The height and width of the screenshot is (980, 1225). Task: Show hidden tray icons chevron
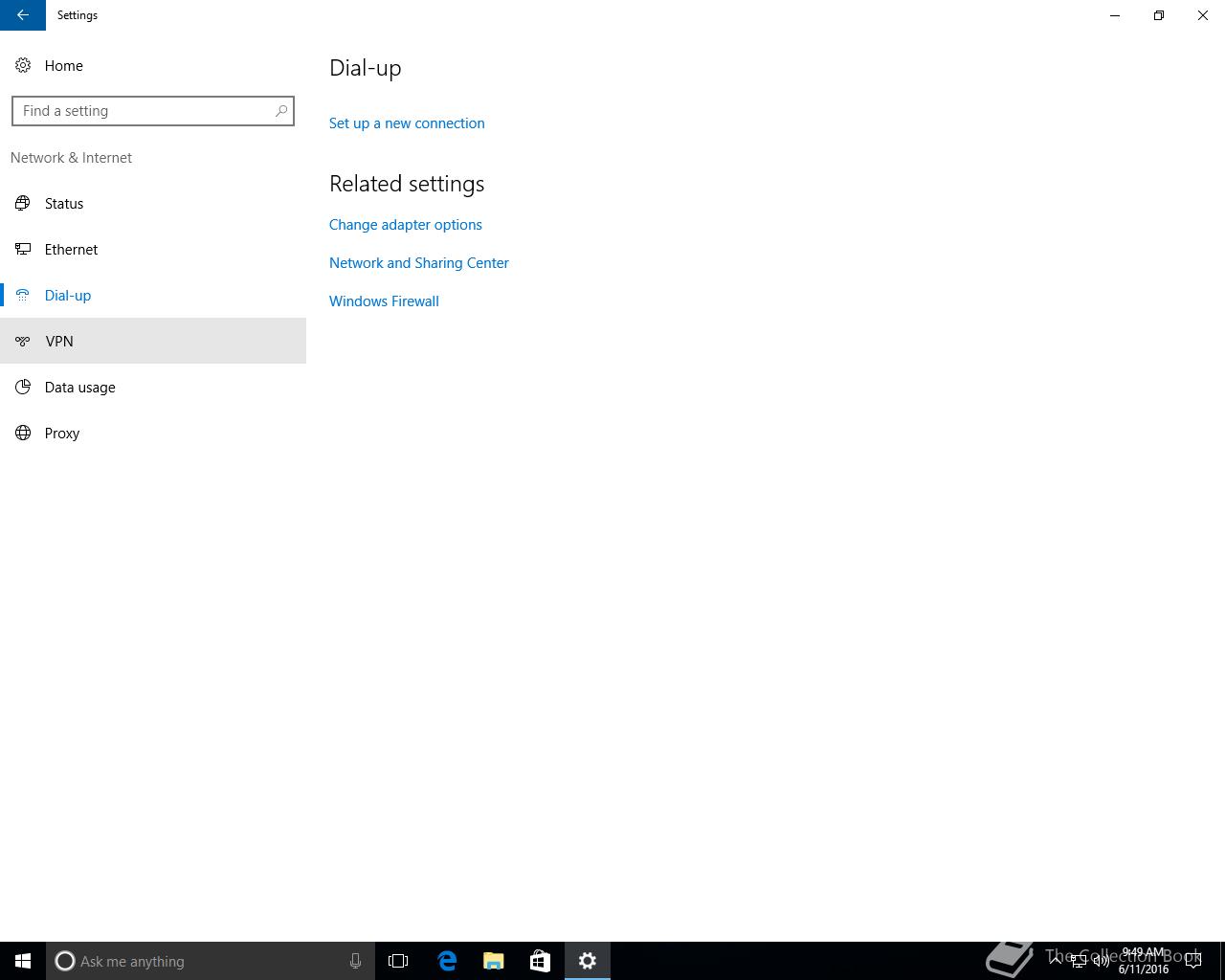pyautogui.click(x=1056, y=961)
